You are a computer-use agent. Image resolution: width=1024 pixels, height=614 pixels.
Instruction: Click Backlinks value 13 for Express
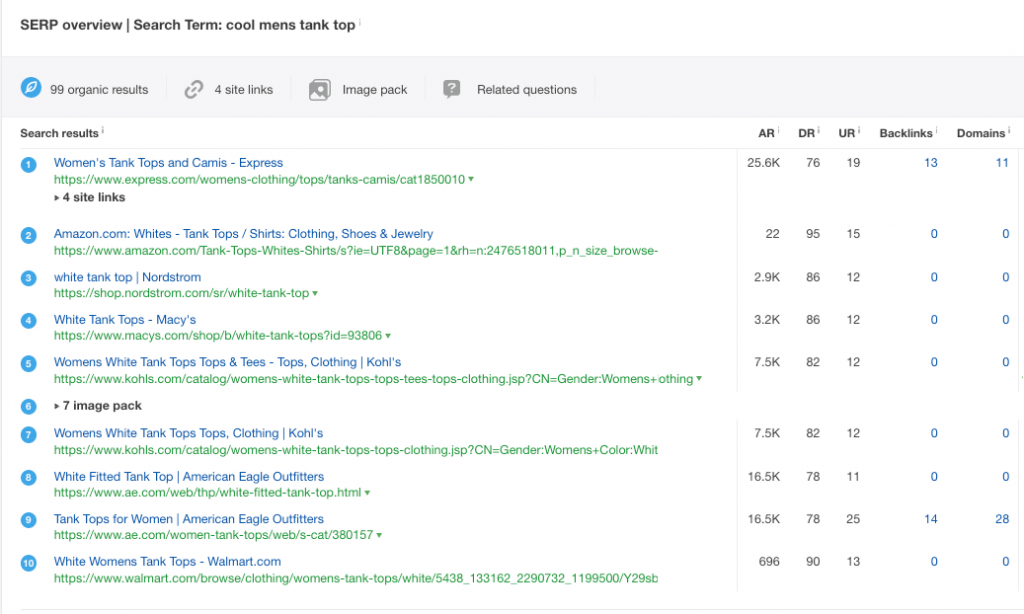(931, 163)
